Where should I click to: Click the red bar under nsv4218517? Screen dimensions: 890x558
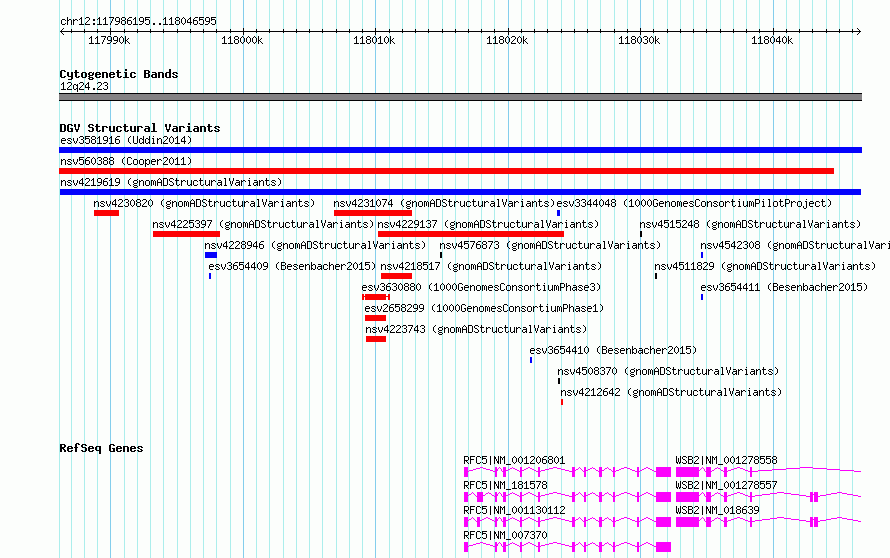click(x=396, y=276)
